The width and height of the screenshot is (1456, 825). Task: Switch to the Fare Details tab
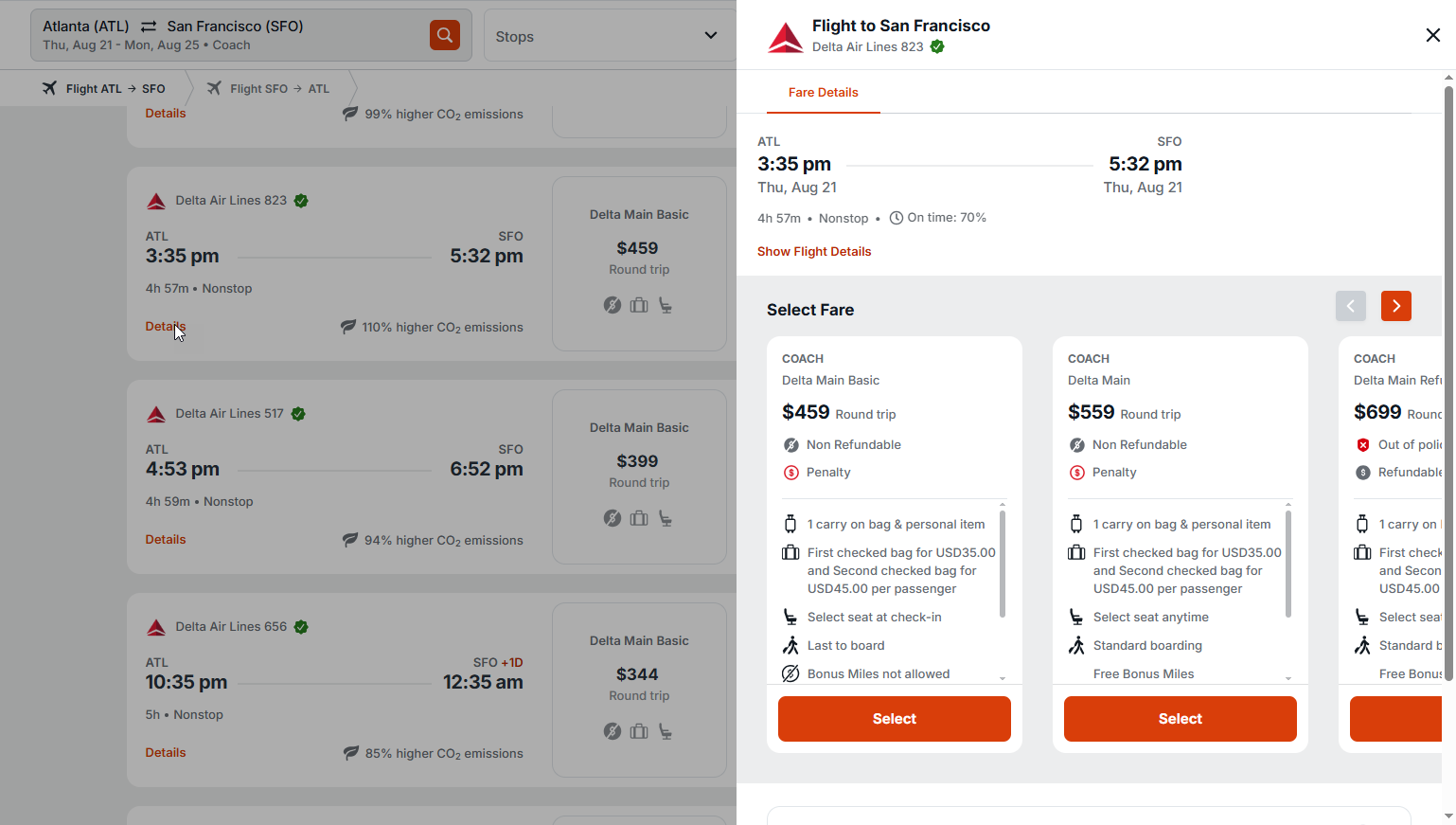pos(823,92)
